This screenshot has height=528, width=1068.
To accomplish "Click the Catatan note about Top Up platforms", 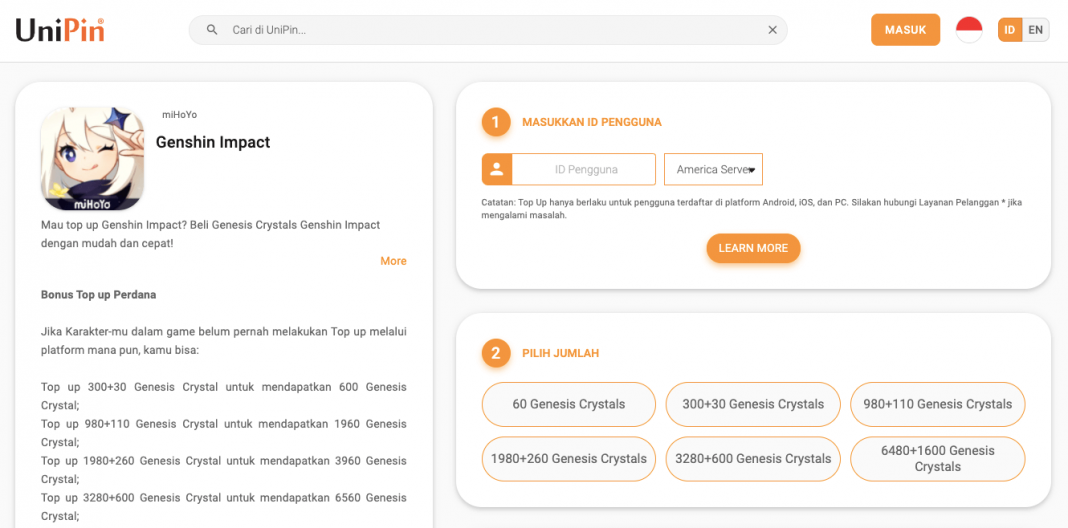I will point(751,208).
